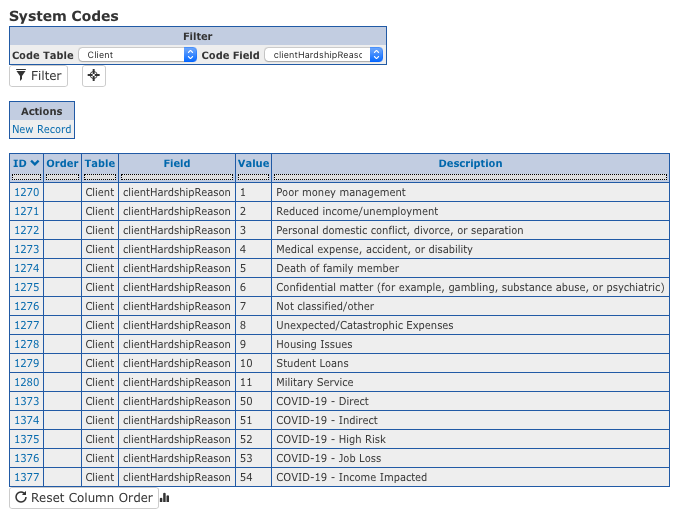Click the Field column filter field
The image size is (696, 523).
[177, 177]
